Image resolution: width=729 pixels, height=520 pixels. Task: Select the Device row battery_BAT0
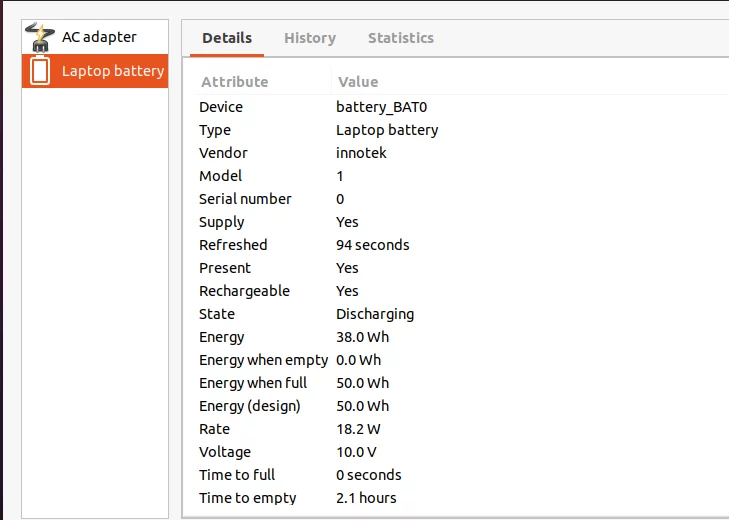(463, 107)
